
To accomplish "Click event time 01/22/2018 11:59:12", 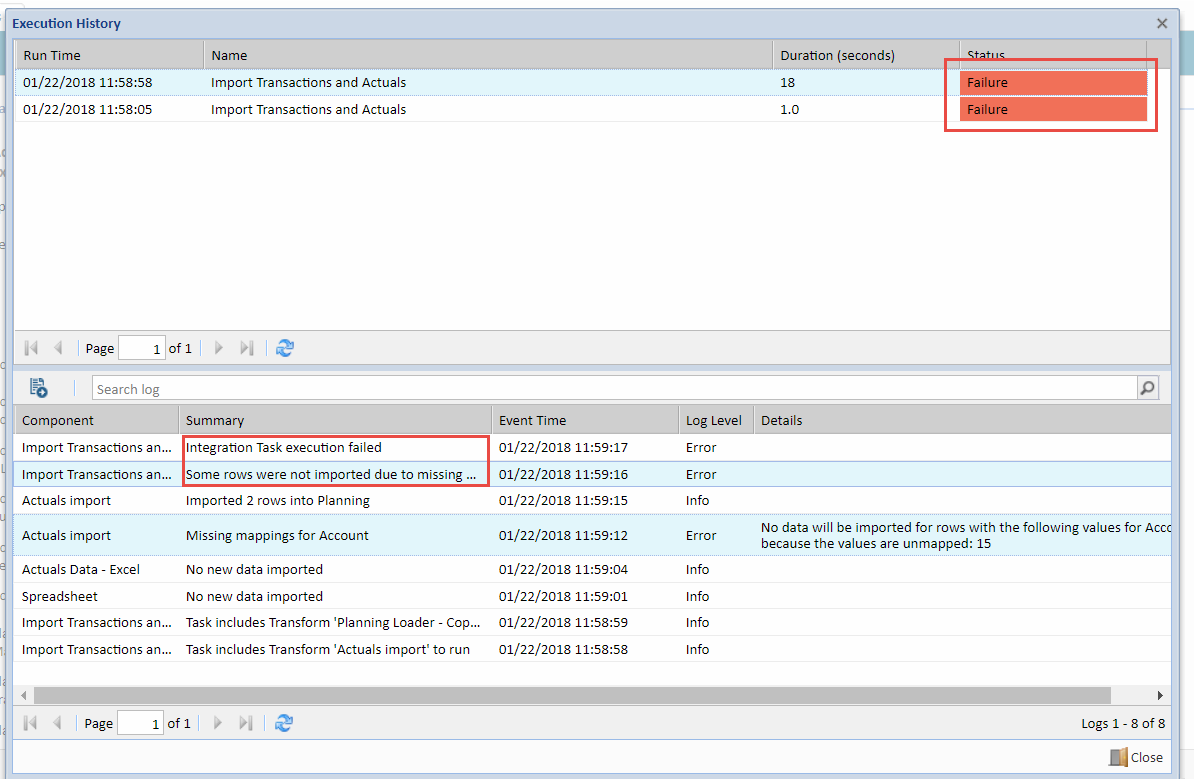I will click(x=563, y=535).
